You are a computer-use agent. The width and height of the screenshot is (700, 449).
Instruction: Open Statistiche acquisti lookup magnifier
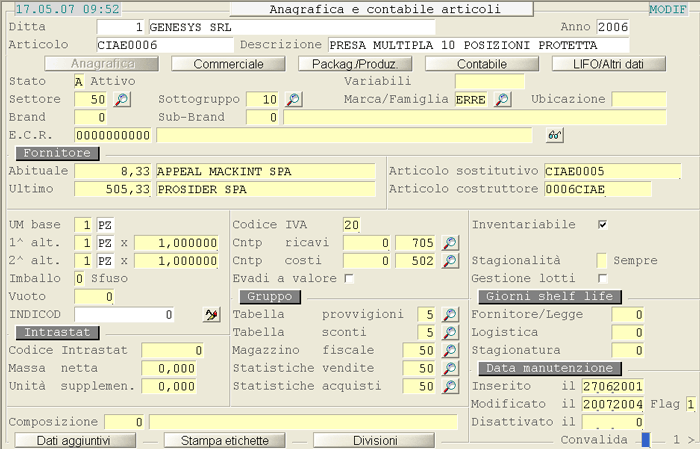click(450, 386)
